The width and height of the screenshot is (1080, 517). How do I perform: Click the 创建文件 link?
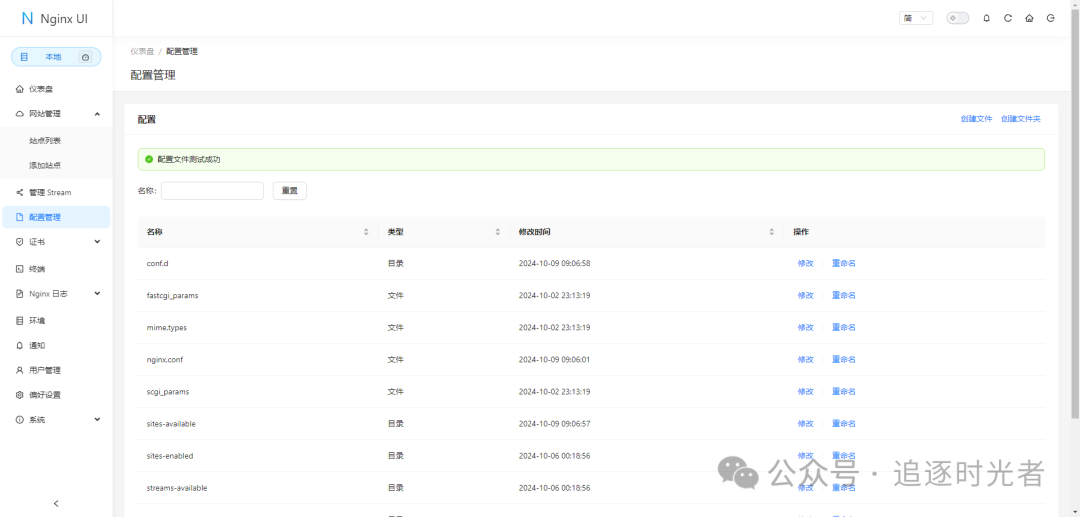[976, 119]
